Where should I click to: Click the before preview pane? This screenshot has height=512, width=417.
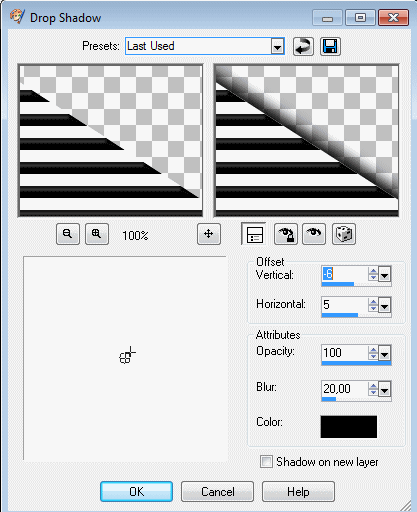(110, 140)
